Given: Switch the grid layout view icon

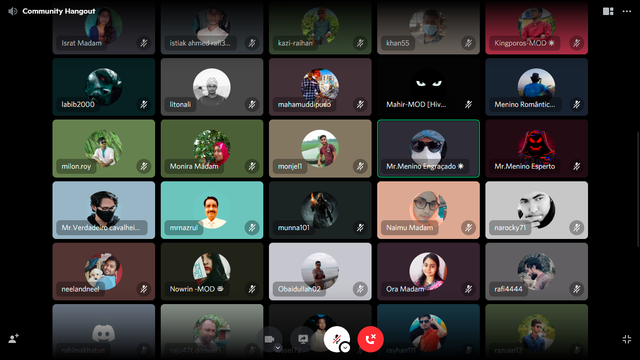Looking at the screenshot, I should 608,11.
